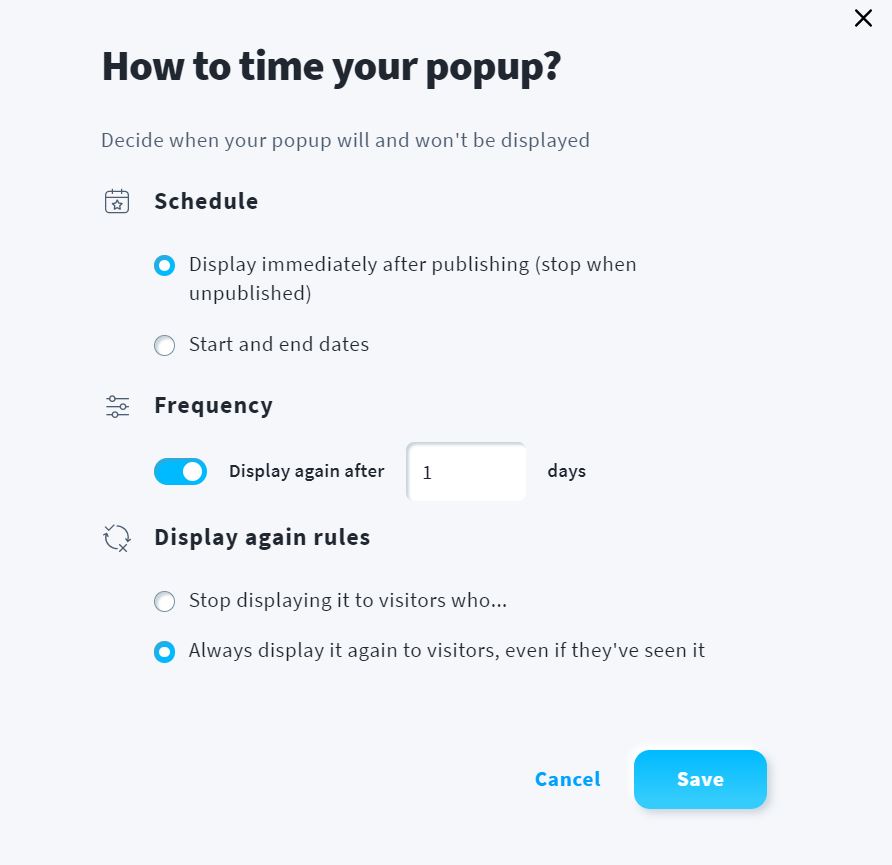The width and height of the screenshot is (892, 865).
Task: Click the Frequency sliders icon
Action: click(117, 406)
